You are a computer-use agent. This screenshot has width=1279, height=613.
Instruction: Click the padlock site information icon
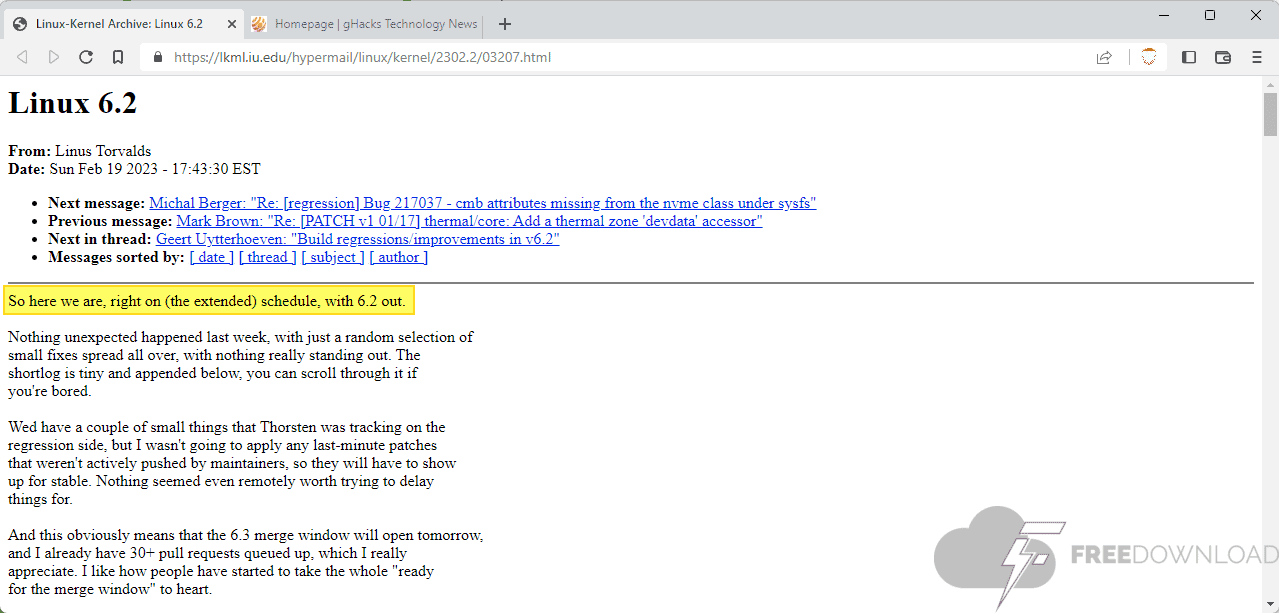157,58
